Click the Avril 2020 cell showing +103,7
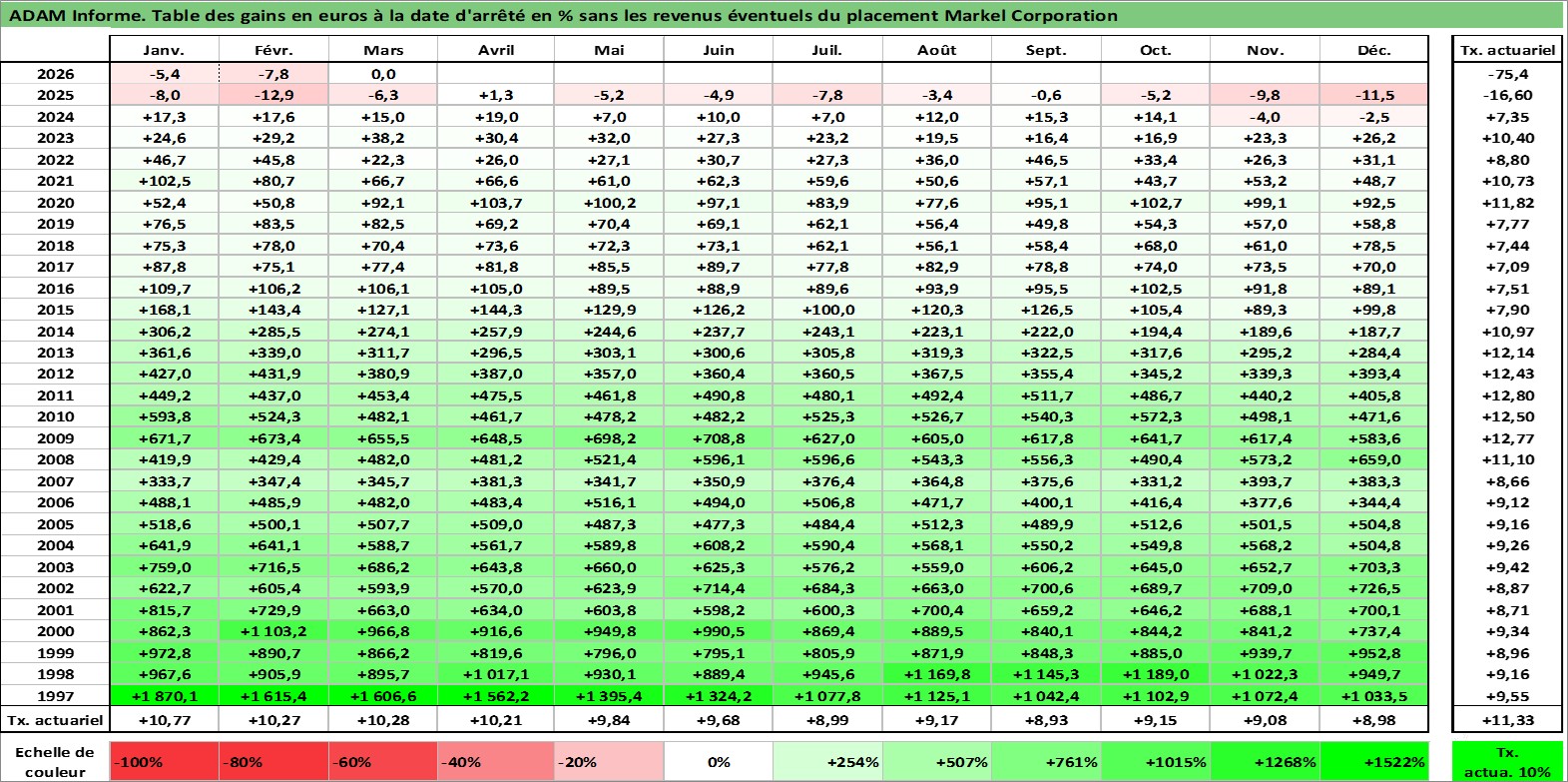 click(x=496, y=203)
